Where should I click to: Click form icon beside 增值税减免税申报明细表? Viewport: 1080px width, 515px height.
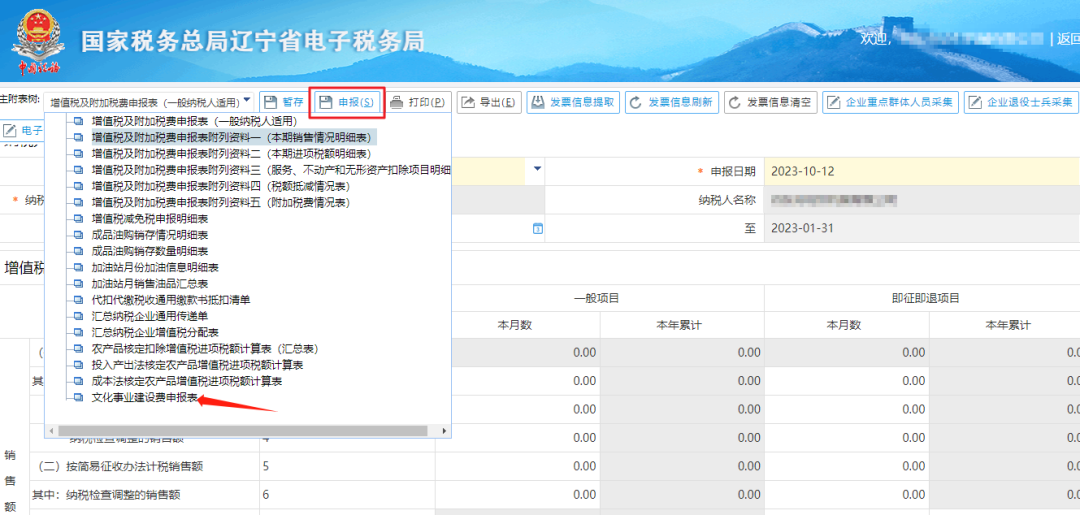tap(78, 218)
